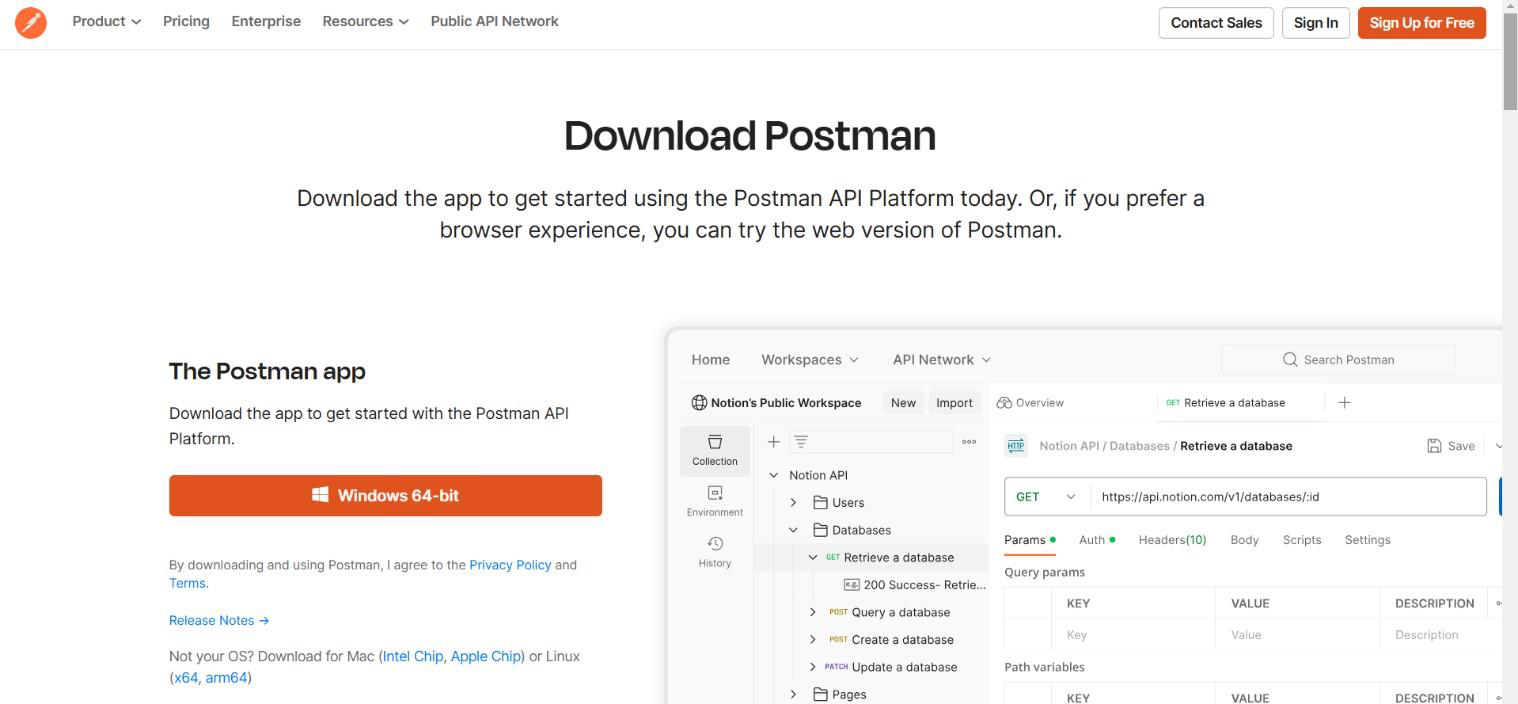Viewport: 1518px width, 704px height.
Task: Expand the Query a database request
Action: 812,612
